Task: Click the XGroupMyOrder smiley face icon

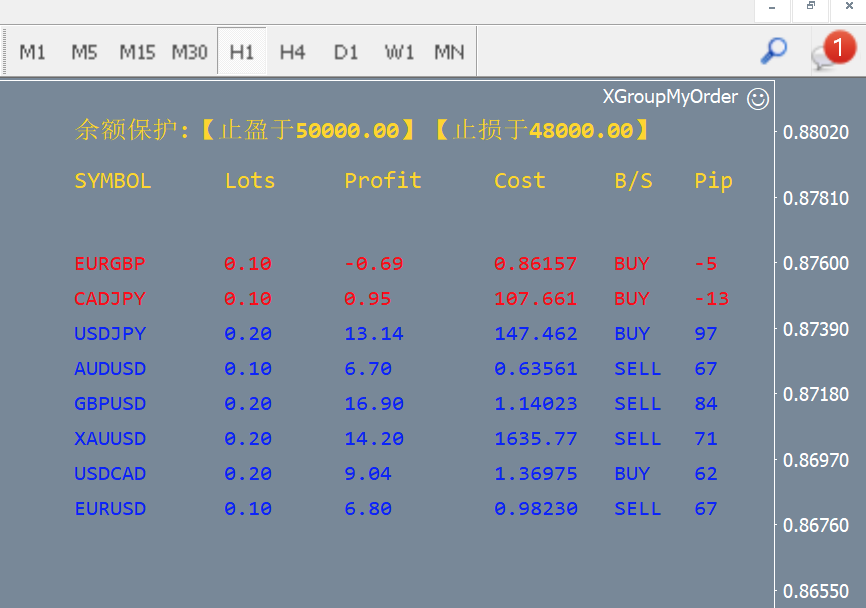Action: click(x=758, y=98)
